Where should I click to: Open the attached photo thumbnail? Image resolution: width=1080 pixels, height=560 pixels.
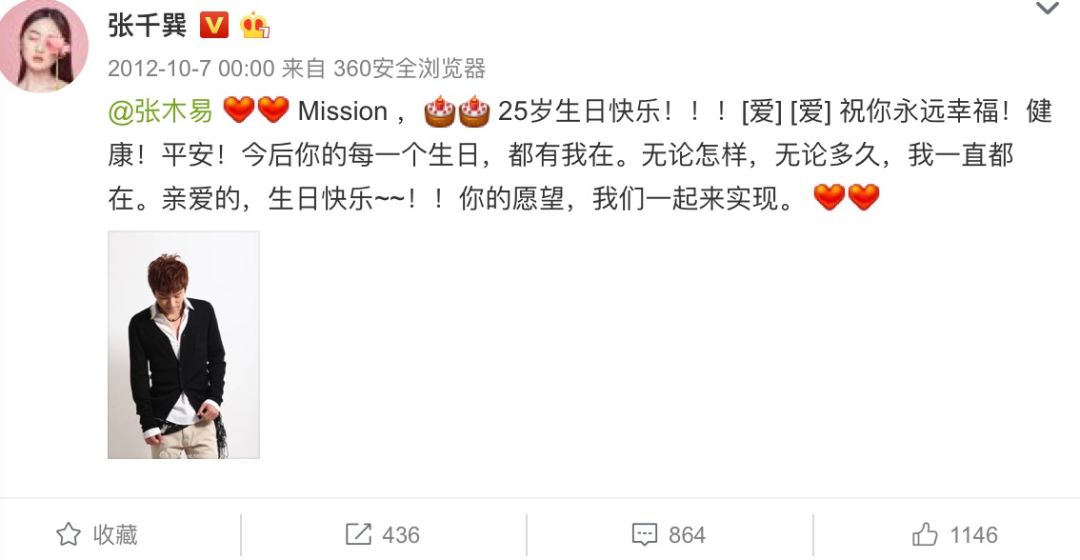click(184, 344)
